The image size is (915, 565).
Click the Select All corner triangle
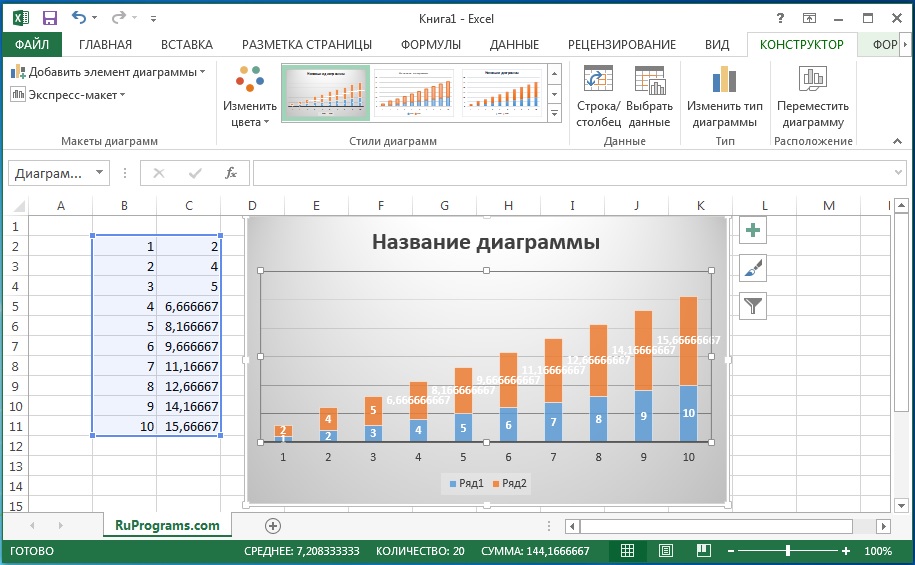tap(18, 206)
